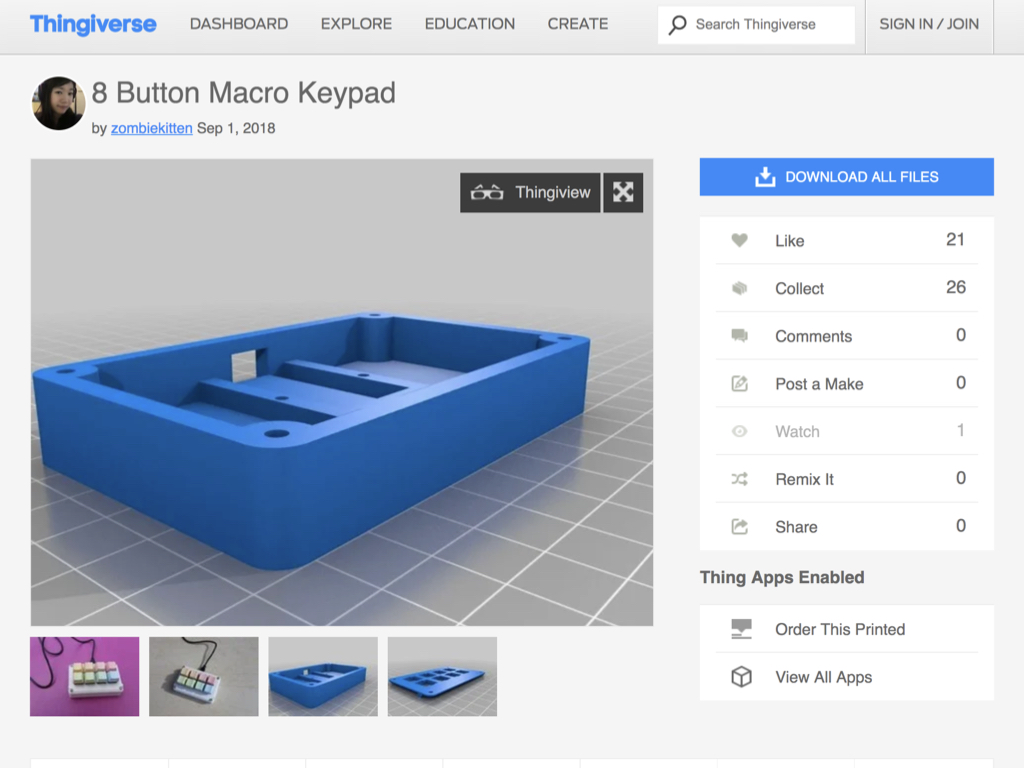
Task: Open the Explore menu
Action: 357,24
